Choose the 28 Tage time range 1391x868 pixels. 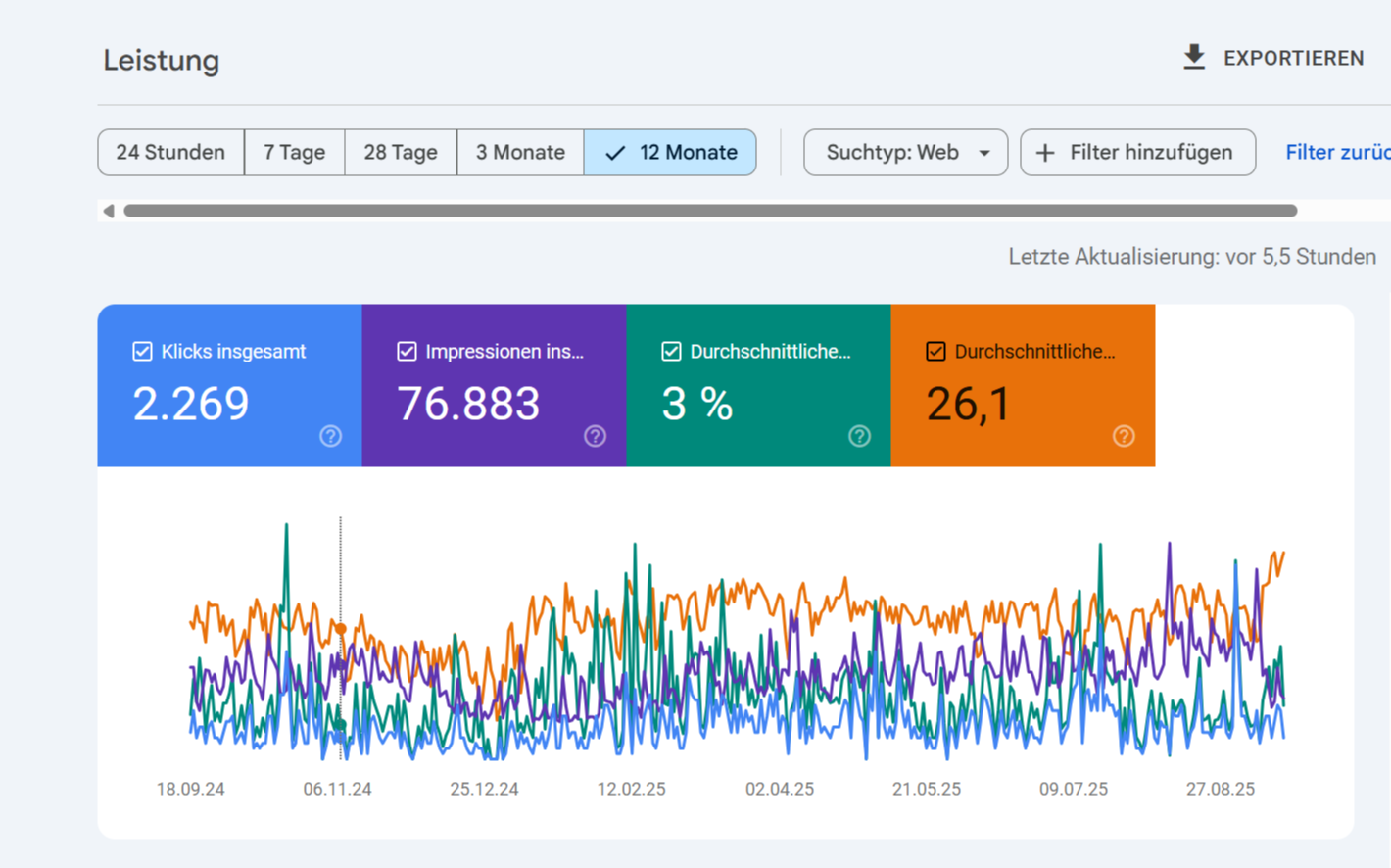tap(400, 153)
